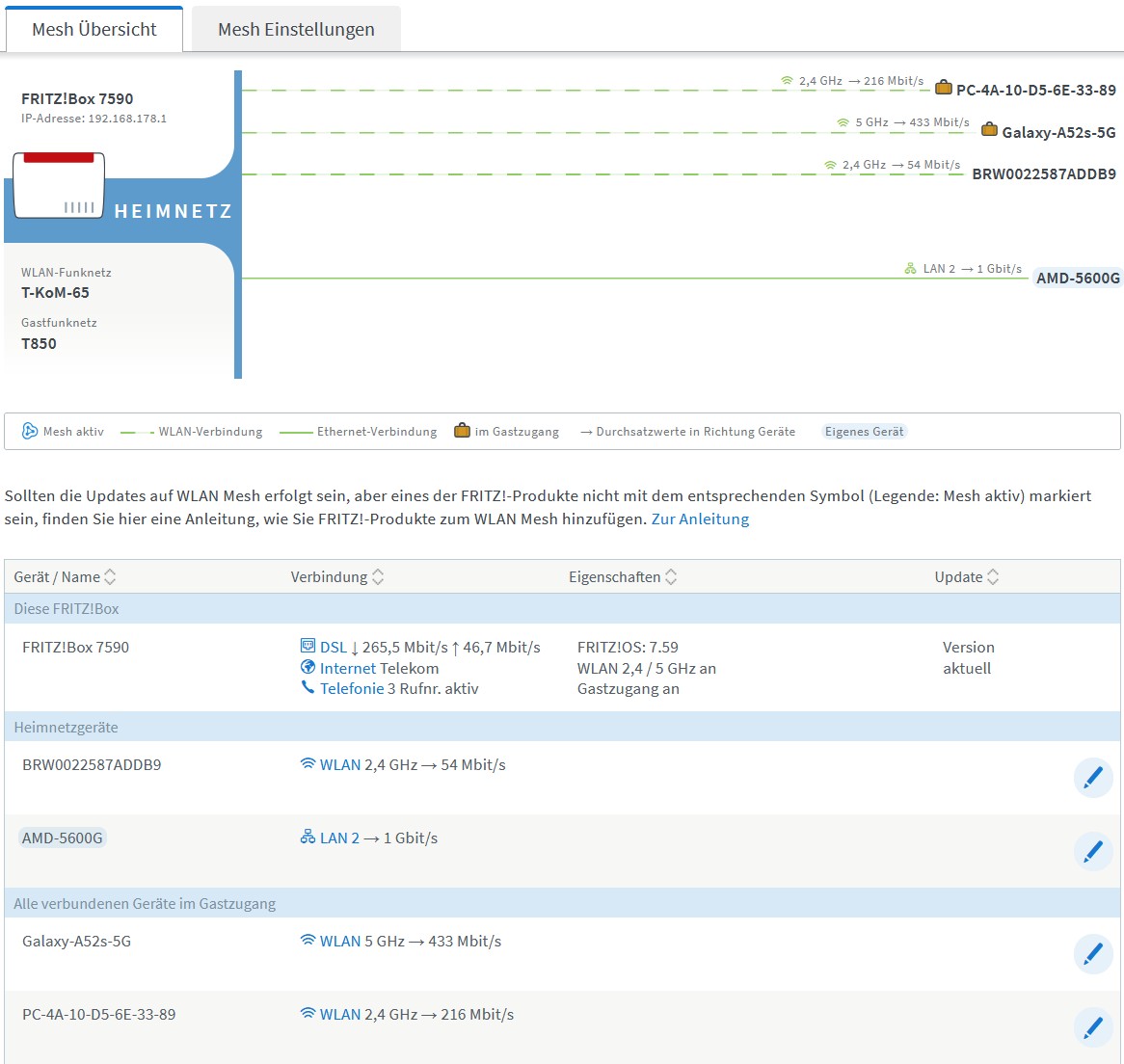This screenshot has width=1124, height=1064.
Task: Click the DSL icon in the FRITZ!Box row
Action: pos(308,646)
